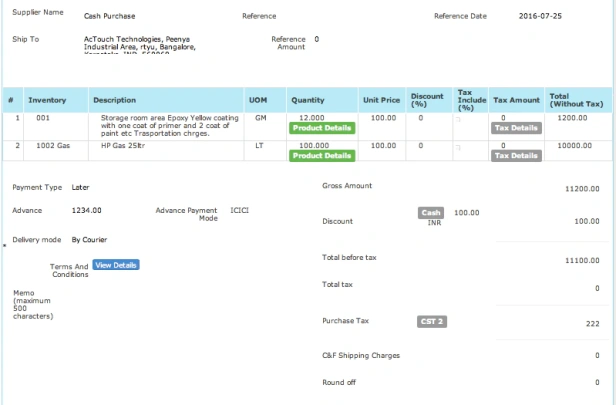The image size is (616, 405).
Task: View Details of Terms And Conditions
Action: 116,265
